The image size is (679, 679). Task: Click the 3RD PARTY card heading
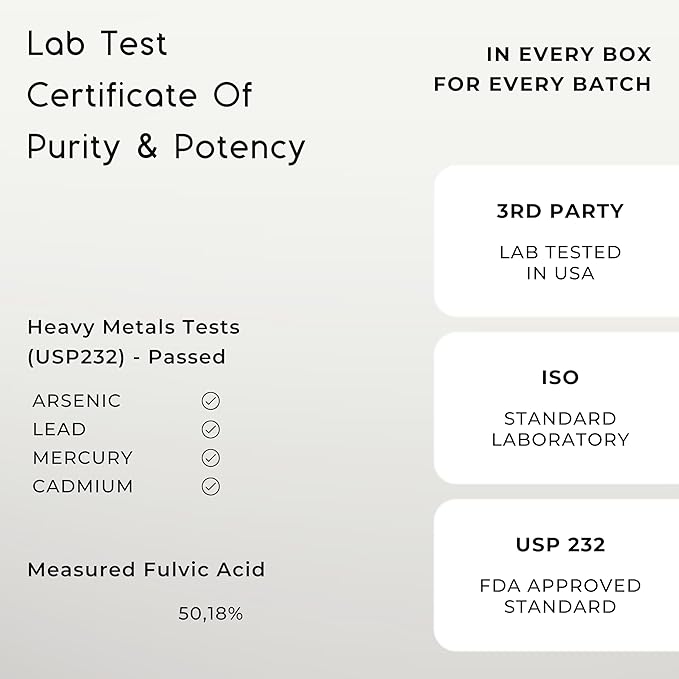tap(560, 211)
